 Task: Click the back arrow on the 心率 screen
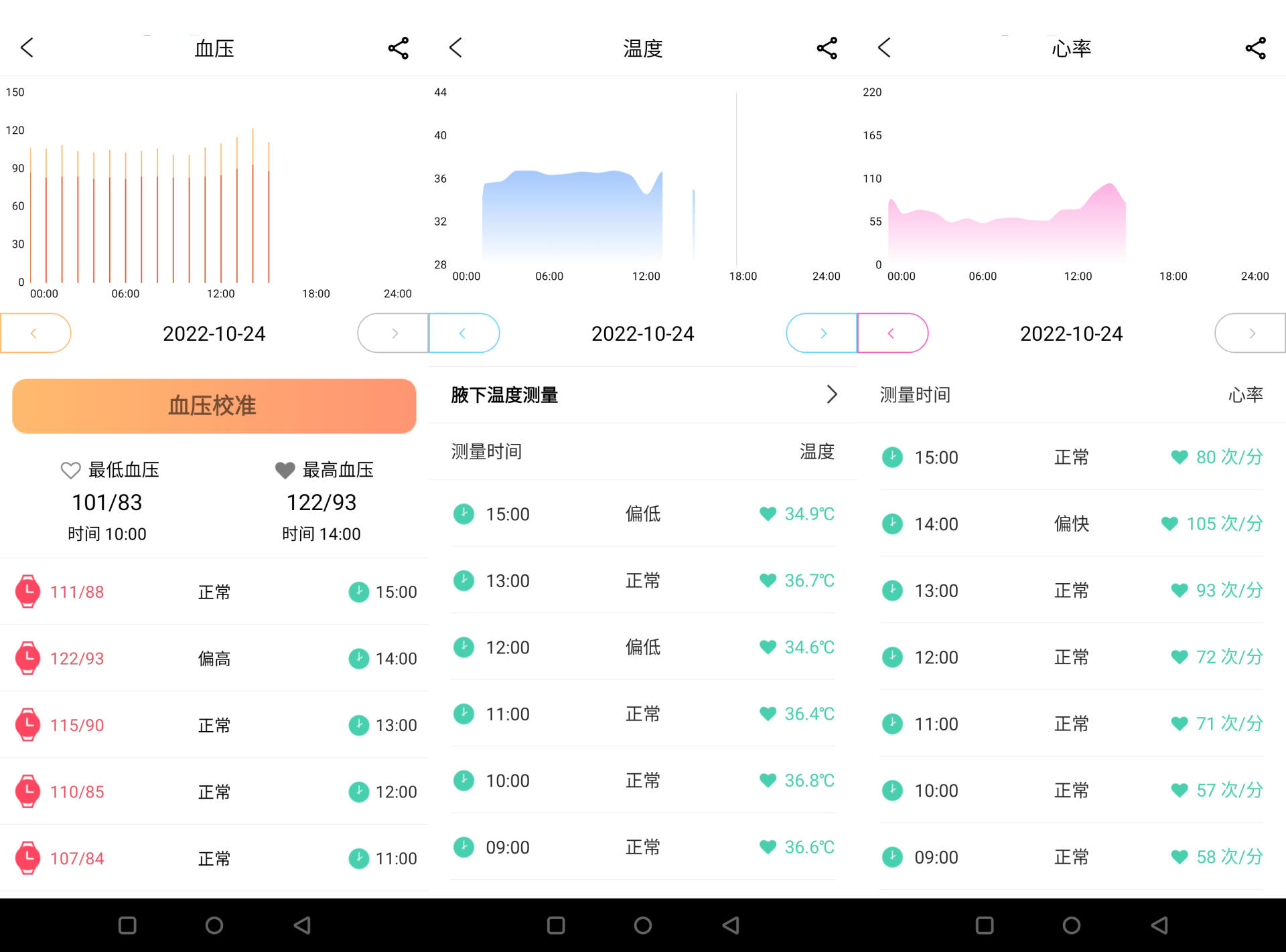tap(884, 48)
